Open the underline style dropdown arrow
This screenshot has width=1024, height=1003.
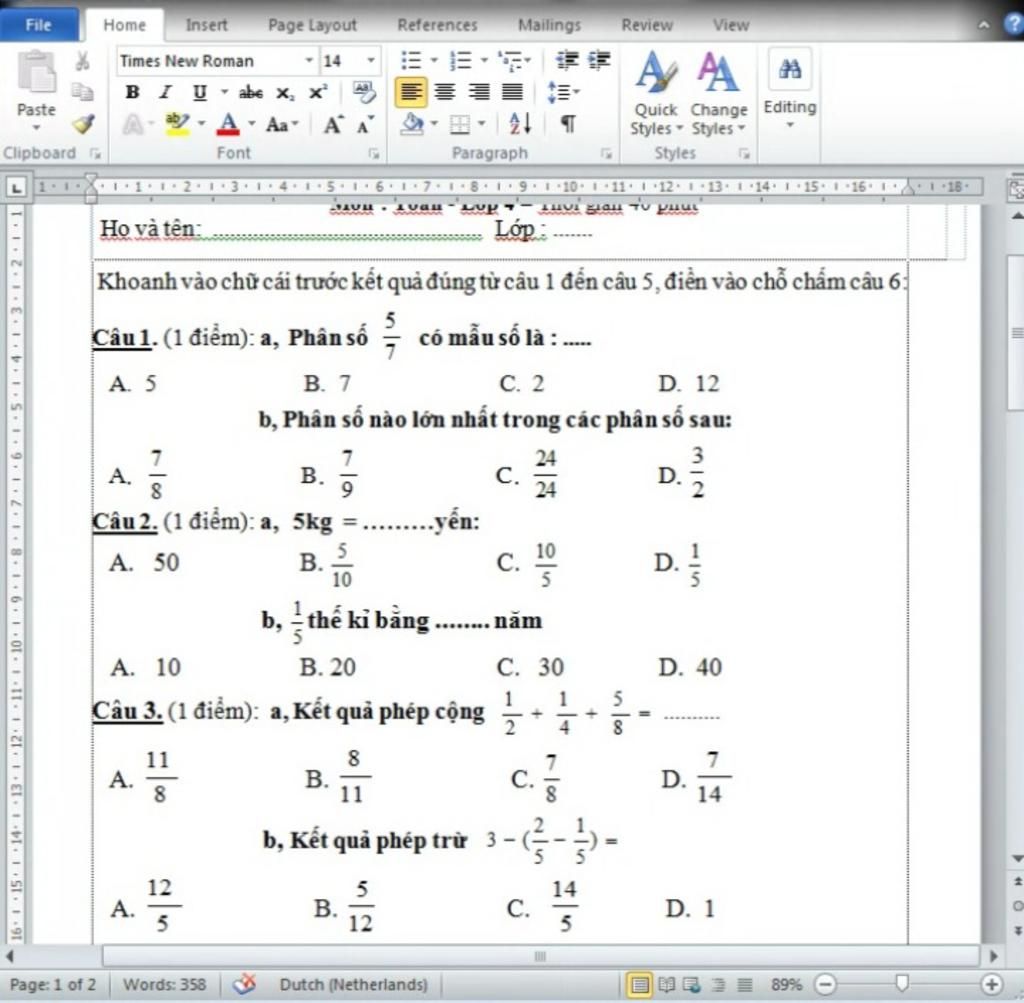pos(224,92)
